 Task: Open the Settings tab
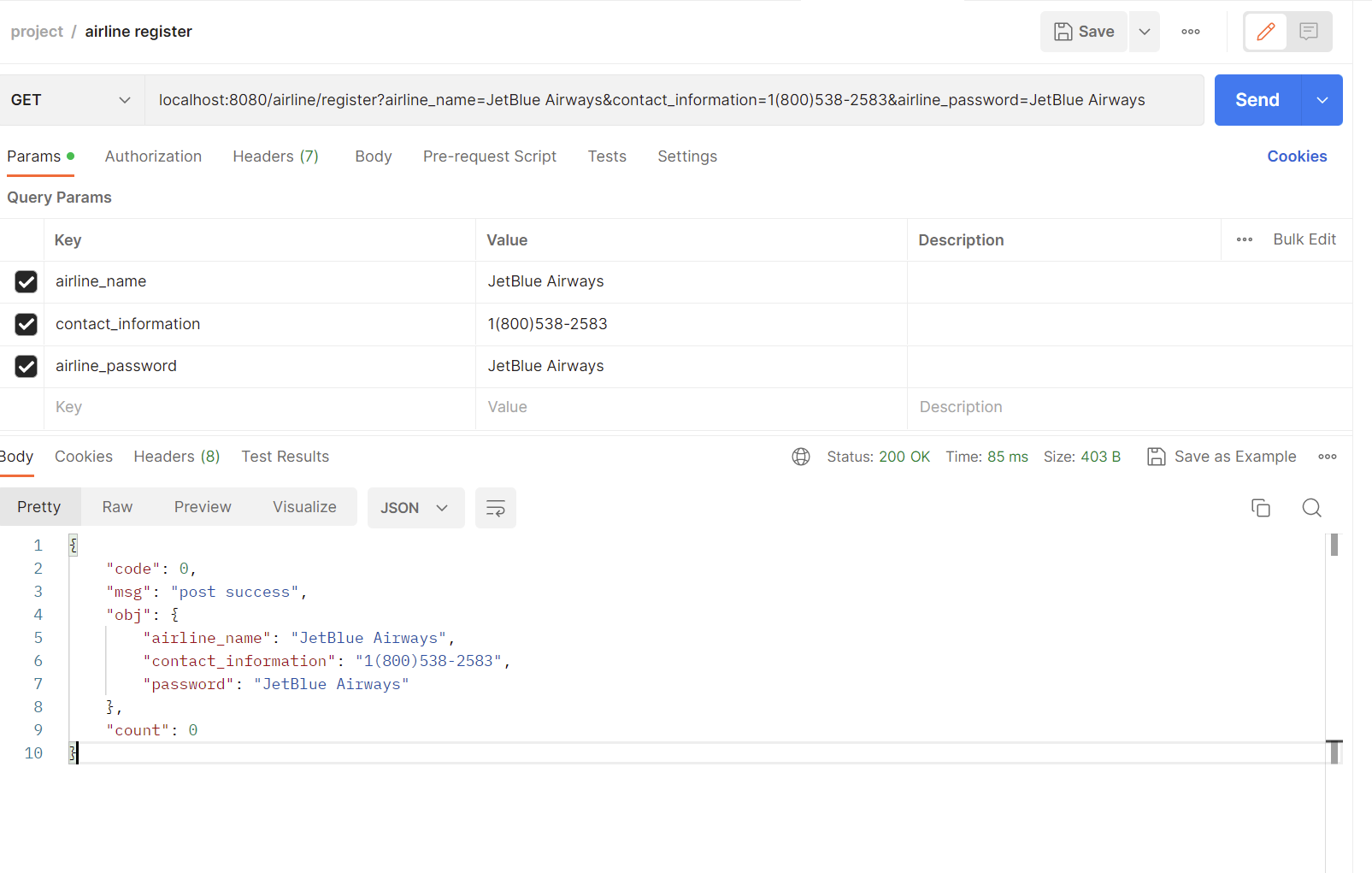click(687, 156)
